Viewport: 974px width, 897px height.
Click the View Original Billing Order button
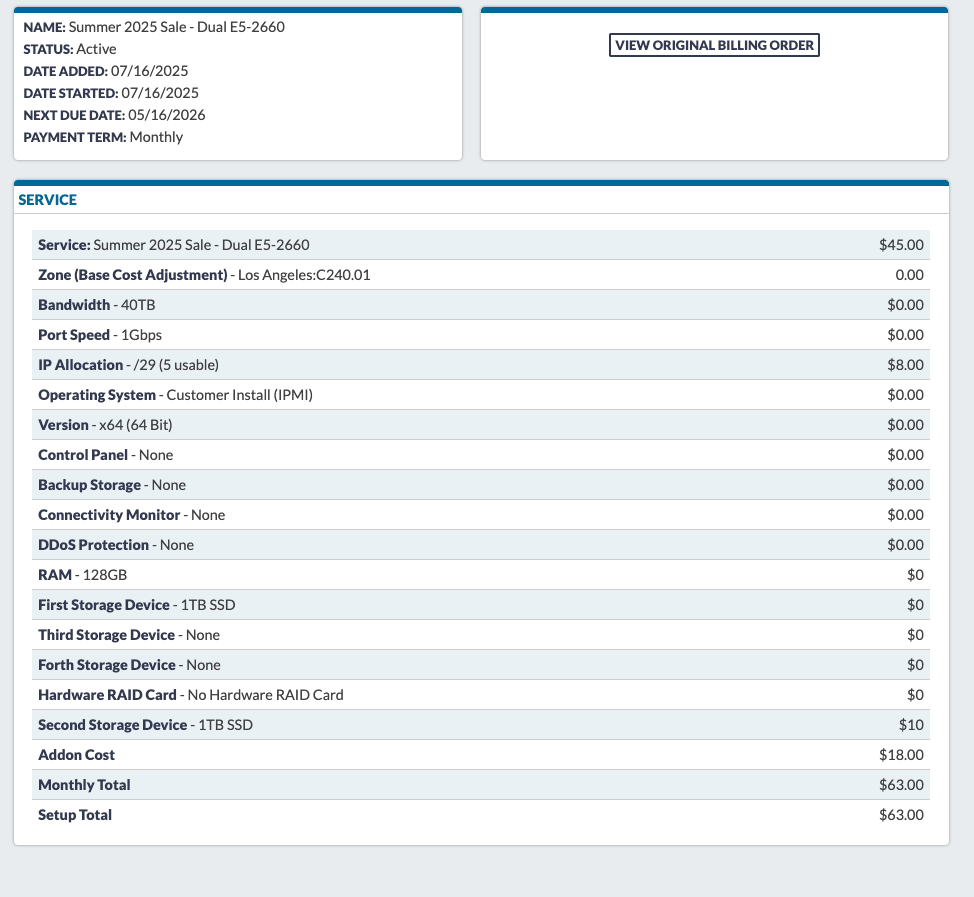pos(714,45)
